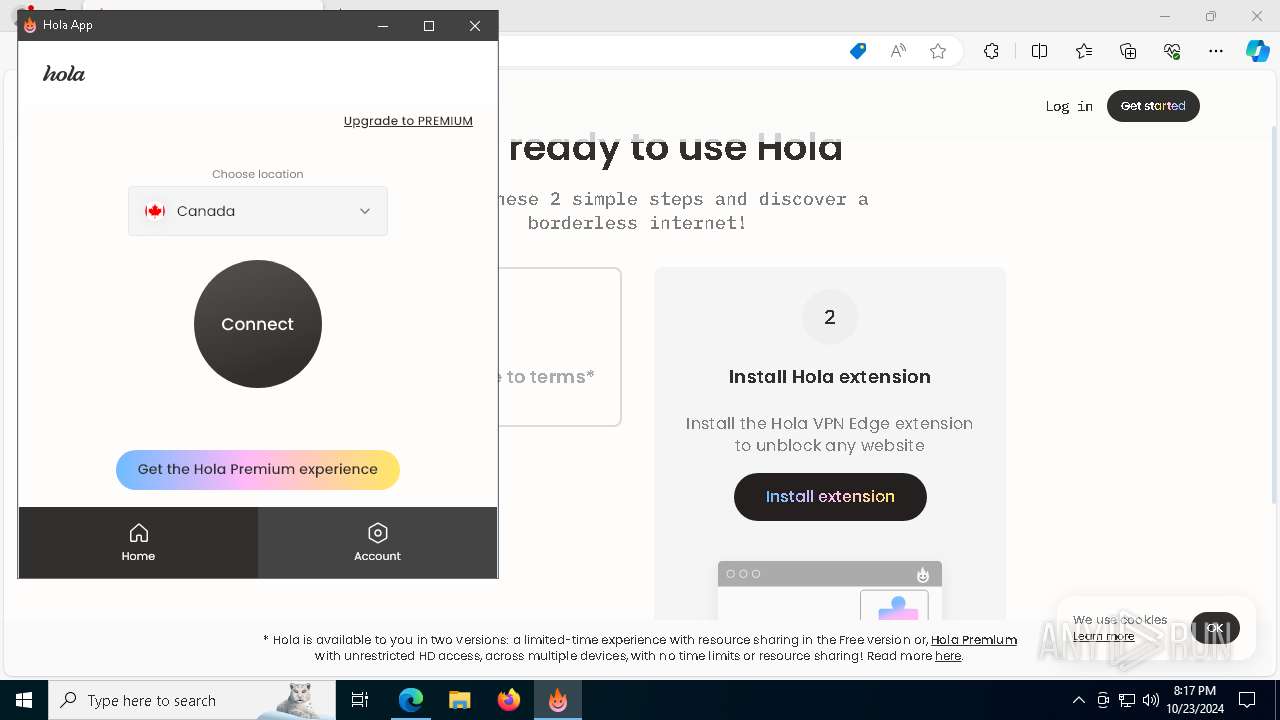The width and height of the screenshot is (1280, 720).
Task: Open Microsoft Edge from the taskbar
Action: click(411, 701)
